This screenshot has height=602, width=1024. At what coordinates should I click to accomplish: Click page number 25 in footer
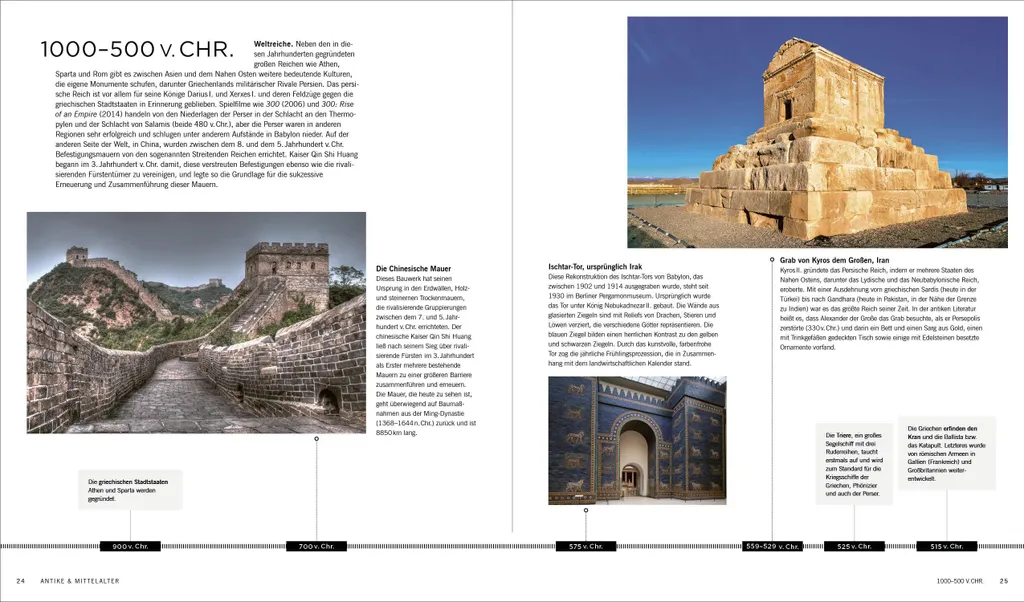pyautogui.click(x=1004, y=580)
